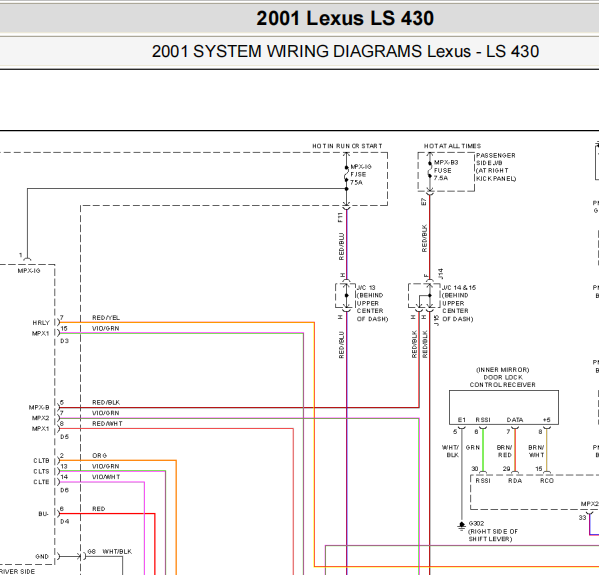Click the 2001 Lexus LS 430 title
The width and height of the screenshot is (599, 575).
345,18
